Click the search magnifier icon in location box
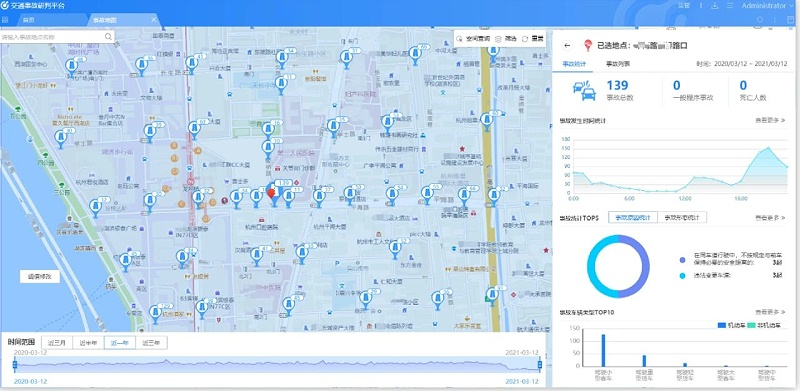 (x=108, y=37)
